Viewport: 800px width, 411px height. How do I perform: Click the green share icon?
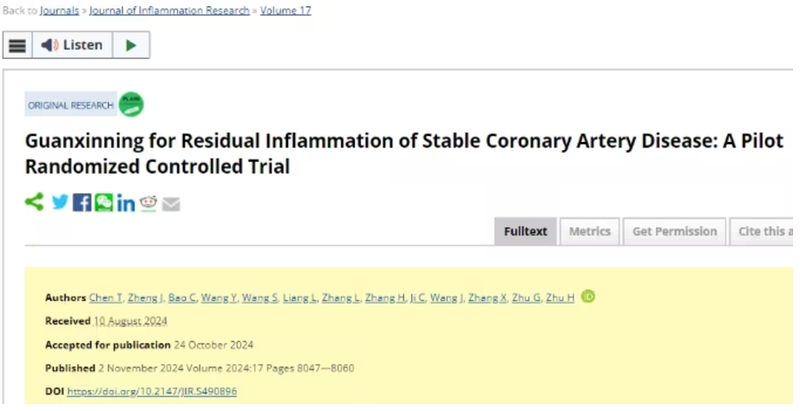pyautogui.click(x=34, y=202)
